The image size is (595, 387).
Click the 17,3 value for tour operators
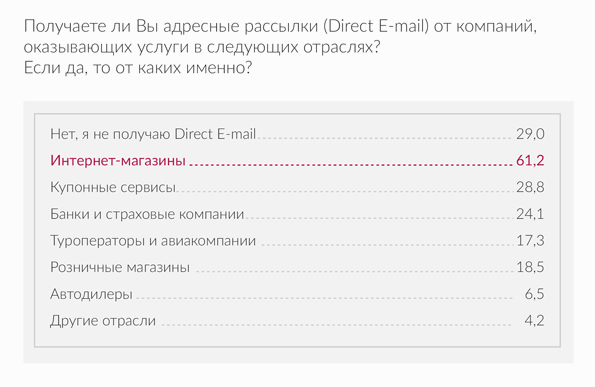[530, 241]
